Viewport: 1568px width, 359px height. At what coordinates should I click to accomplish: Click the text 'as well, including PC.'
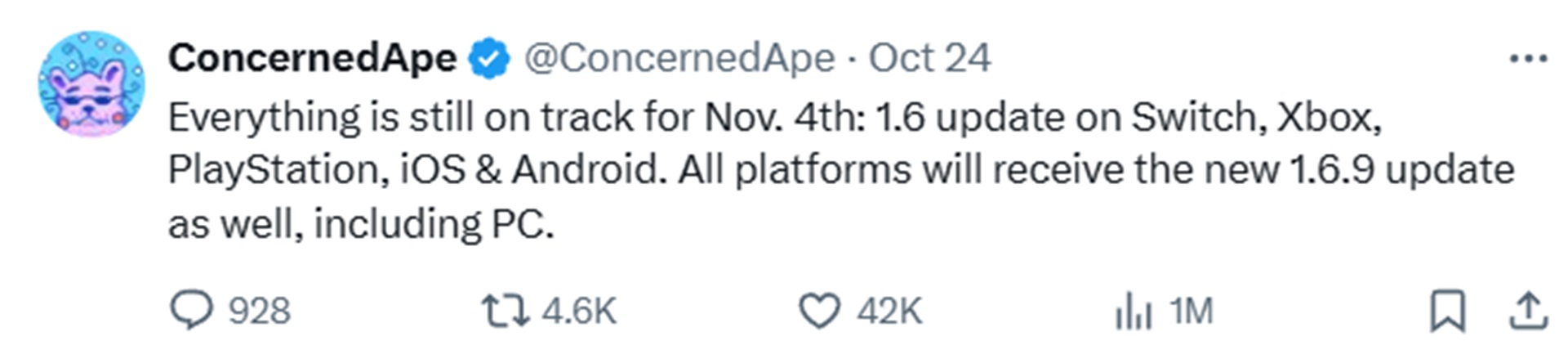click(x=361, y=223)
